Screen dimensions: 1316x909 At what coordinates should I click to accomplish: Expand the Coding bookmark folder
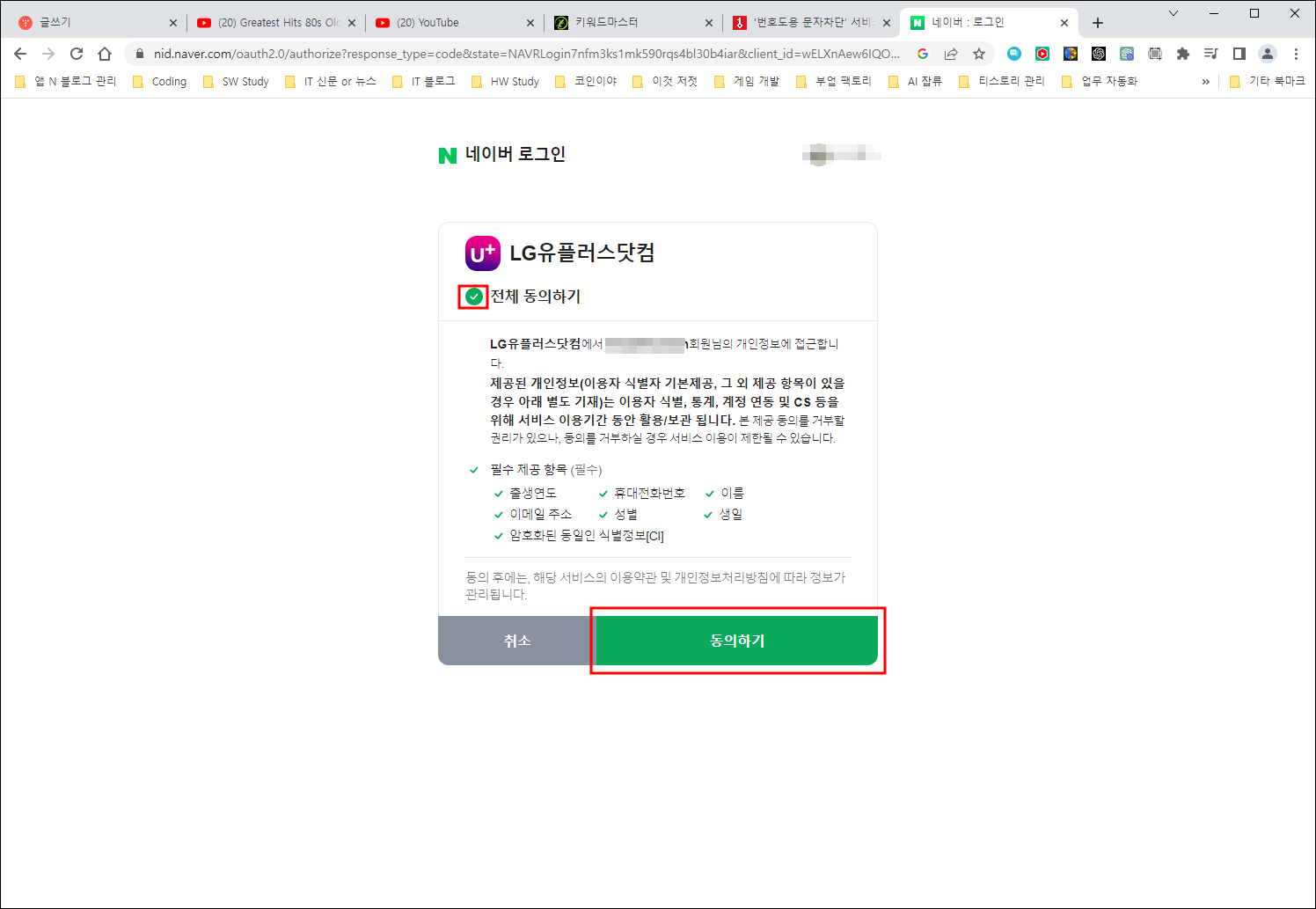pos(159,82)
